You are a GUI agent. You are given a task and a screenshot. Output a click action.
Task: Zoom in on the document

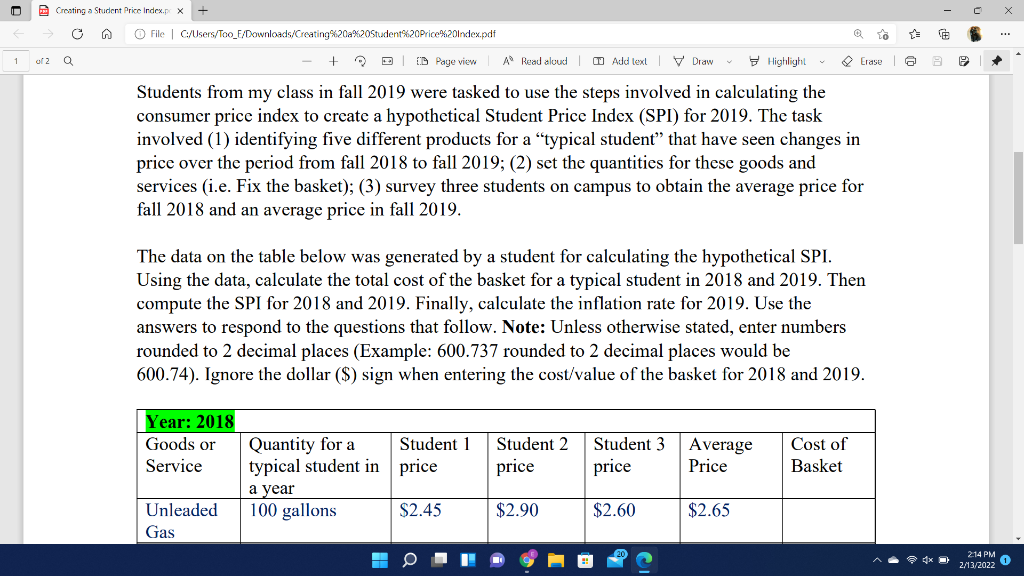(335, 62)
